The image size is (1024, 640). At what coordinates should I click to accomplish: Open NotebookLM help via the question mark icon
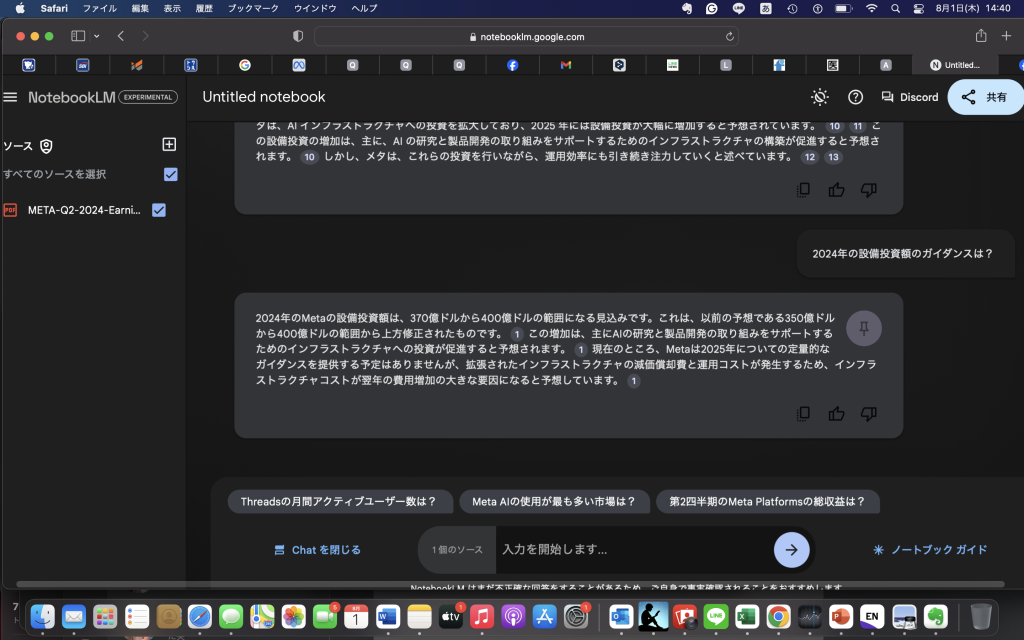click(x=855, y=97)
